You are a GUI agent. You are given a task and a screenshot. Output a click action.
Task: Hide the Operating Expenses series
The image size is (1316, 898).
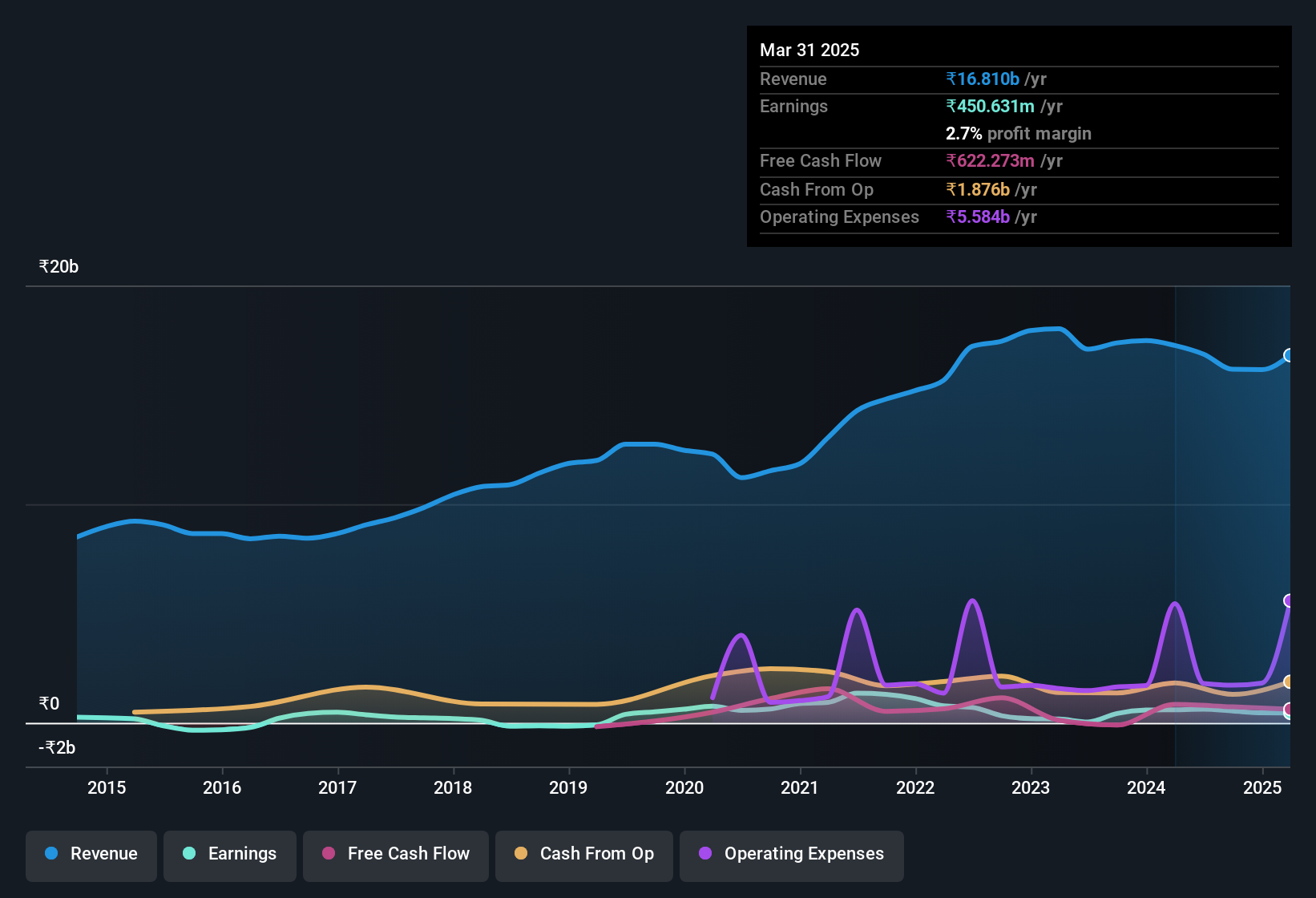click(791, 855)
